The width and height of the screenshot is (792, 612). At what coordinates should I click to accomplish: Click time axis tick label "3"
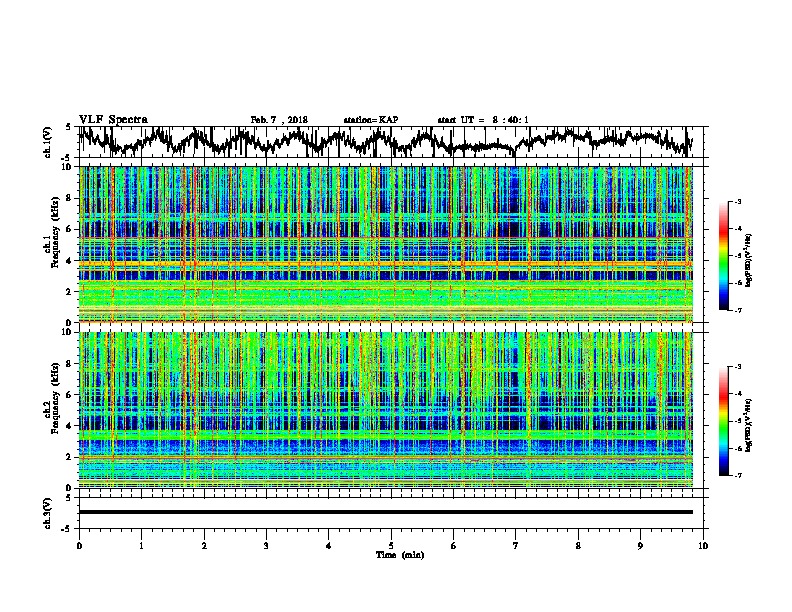click(x=266, y=546)
